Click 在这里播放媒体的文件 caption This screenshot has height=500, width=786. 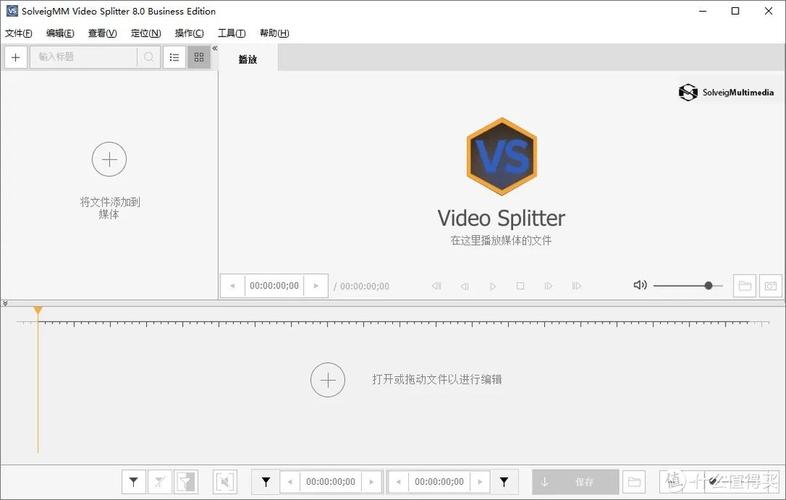click(x=501, y=241)
